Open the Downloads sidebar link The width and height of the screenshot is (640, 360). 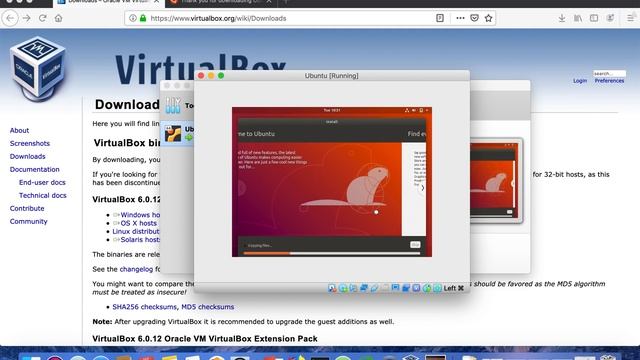coord(27,156)
